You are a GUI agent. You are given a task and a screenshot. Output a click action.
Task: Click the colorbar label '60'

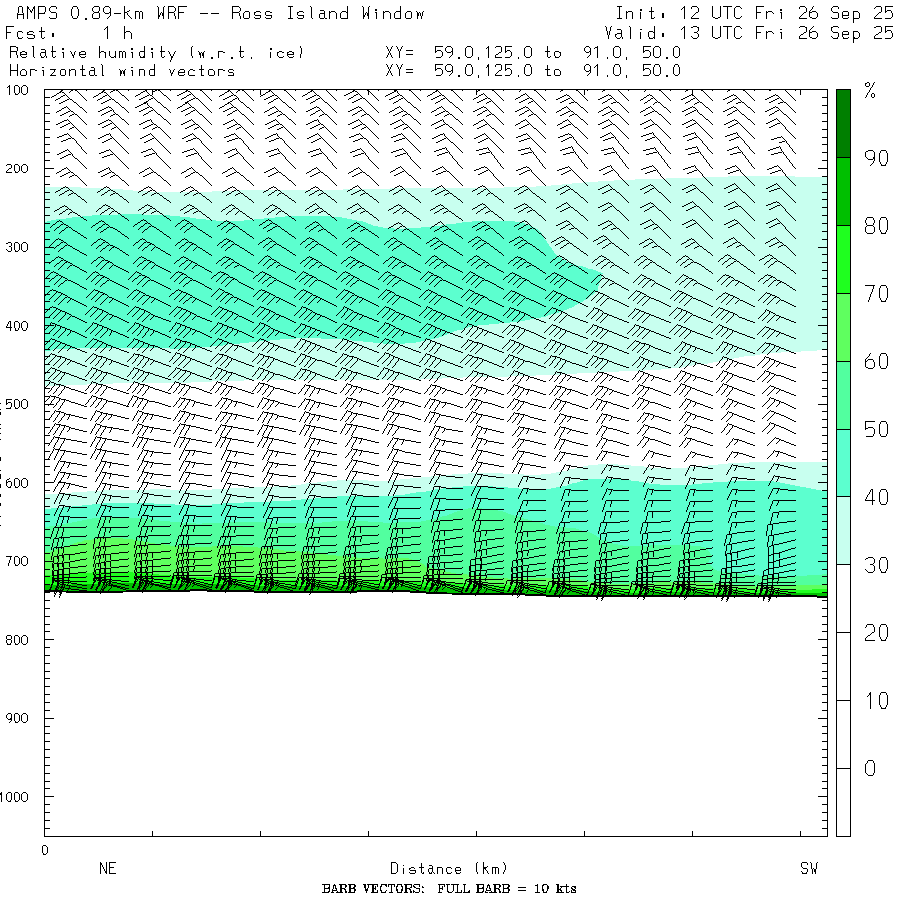tap(876, 362)
